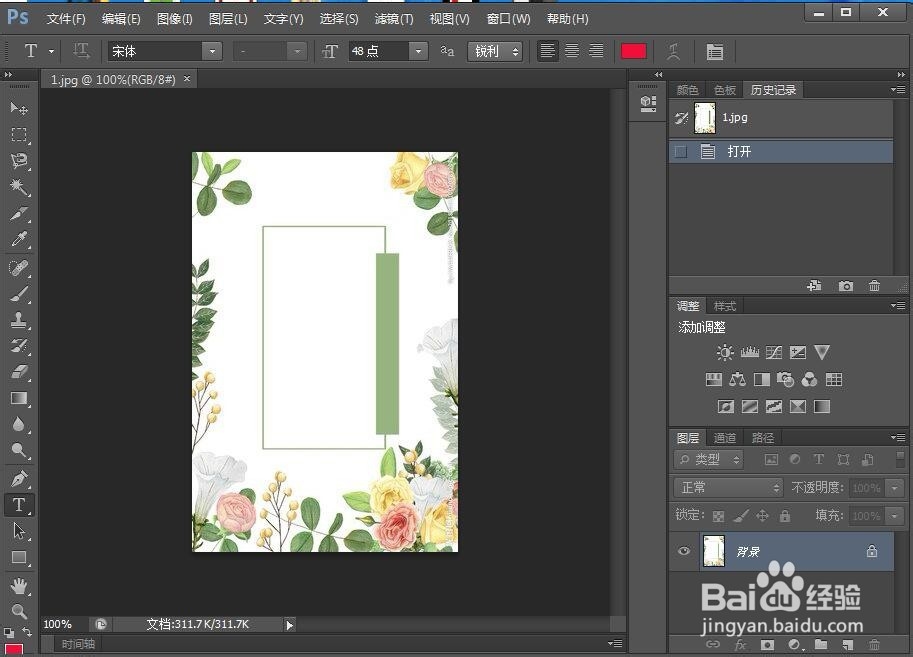Open the font family dropdown 宋体

point(212,51)
